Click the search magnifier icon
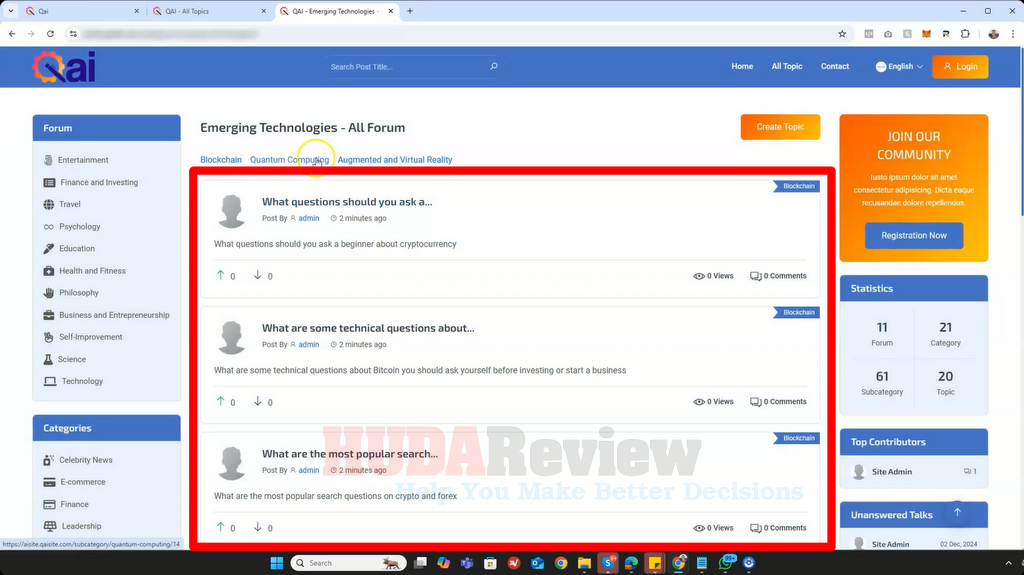Viewport: 1024px width, 575px height. [x=493, y=67]
